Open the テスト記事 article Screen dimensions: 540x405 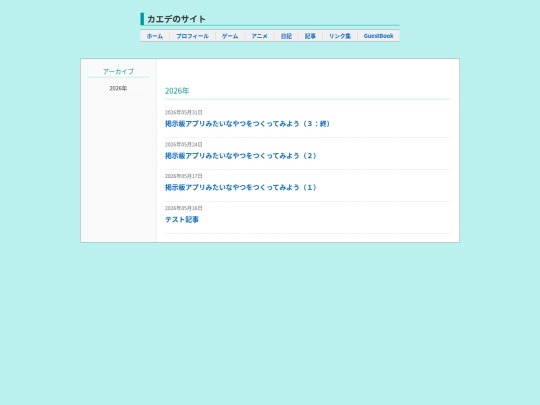(182, 219)
